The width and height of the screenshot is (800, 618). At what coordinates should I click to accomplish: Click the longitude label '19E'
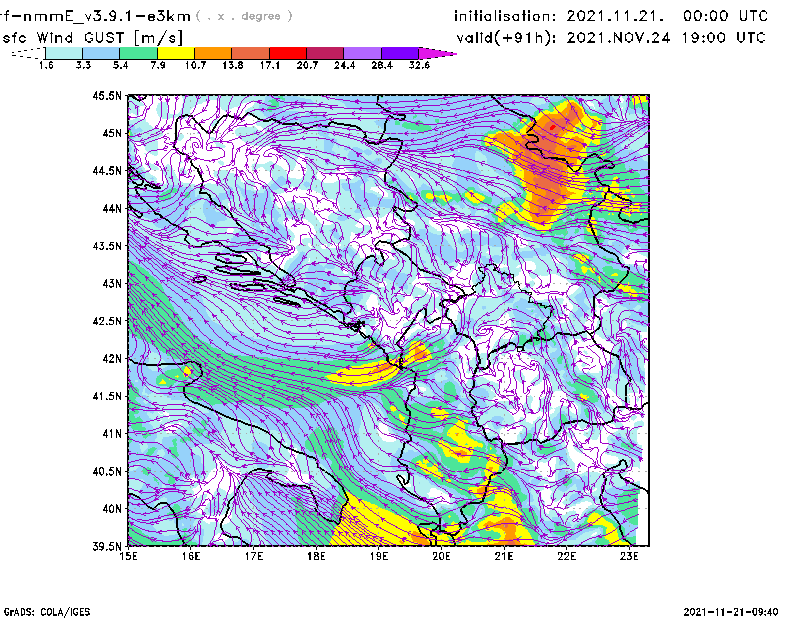pos(379,556)
